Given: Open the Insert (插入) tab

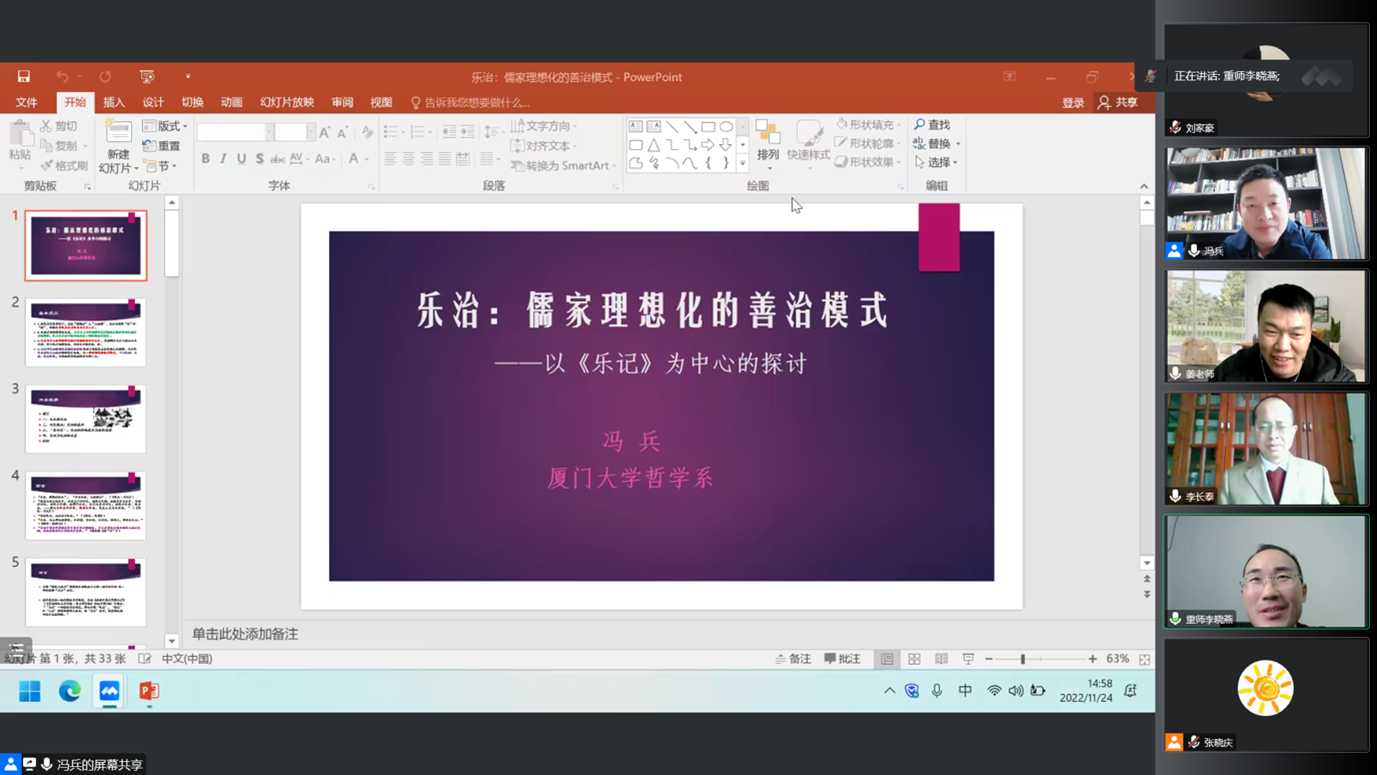Looking at the screenshot, I should [x=114, y=102].
